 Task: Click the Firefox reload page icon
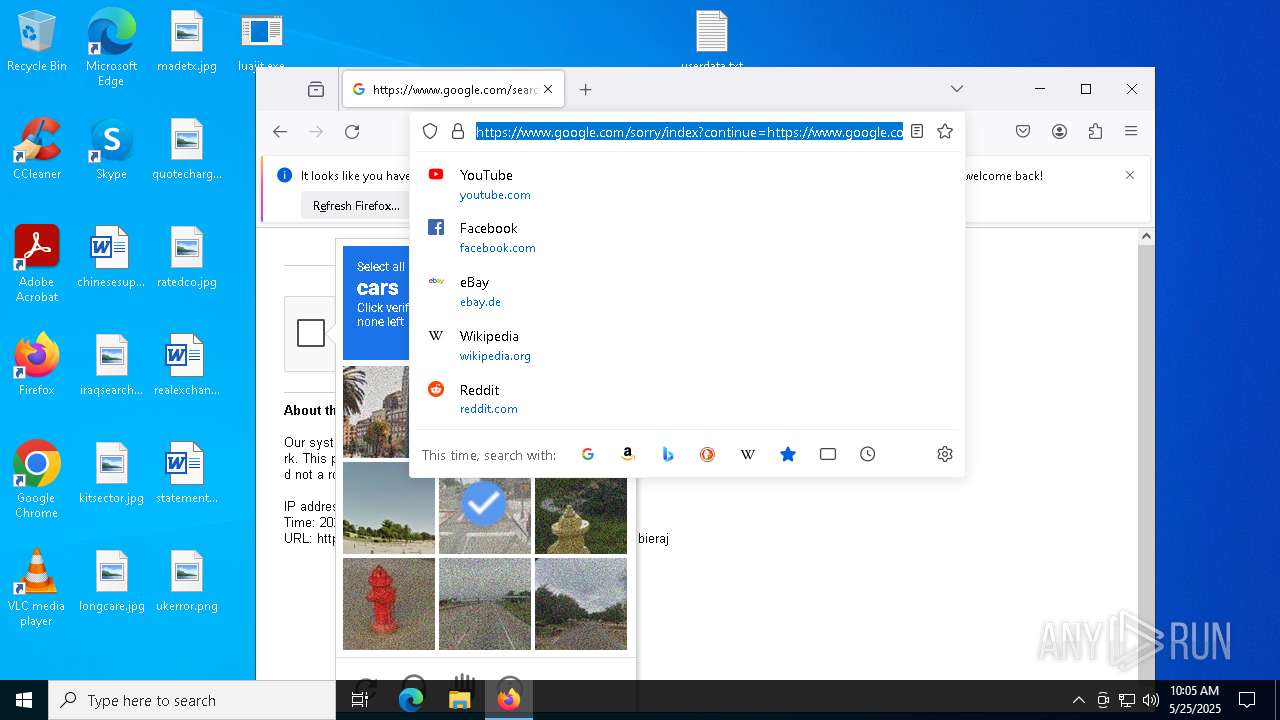[x=352, y=132]
